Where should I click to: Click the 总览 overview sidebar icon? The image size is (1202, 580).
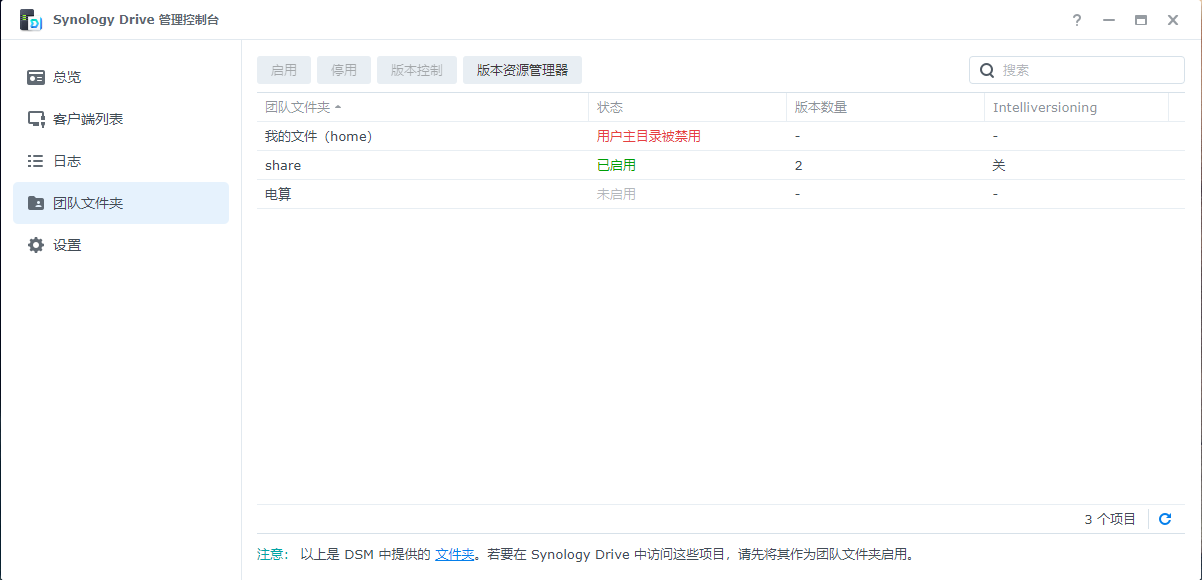coord(36,77)
